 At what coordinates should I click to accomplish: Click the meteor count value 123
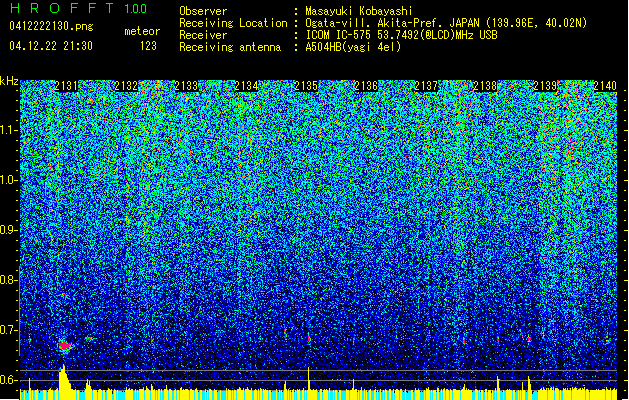coord(148,46)
